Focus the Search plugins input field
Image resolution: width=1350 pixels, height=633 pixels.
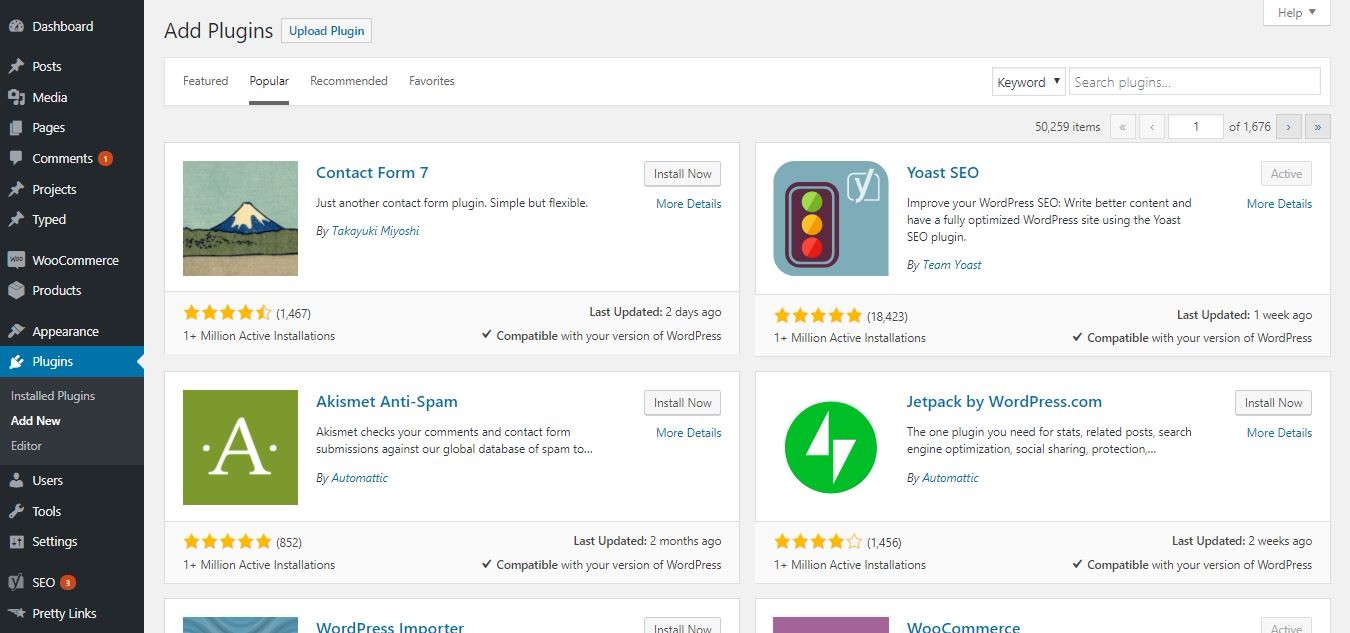point(1195,82)
